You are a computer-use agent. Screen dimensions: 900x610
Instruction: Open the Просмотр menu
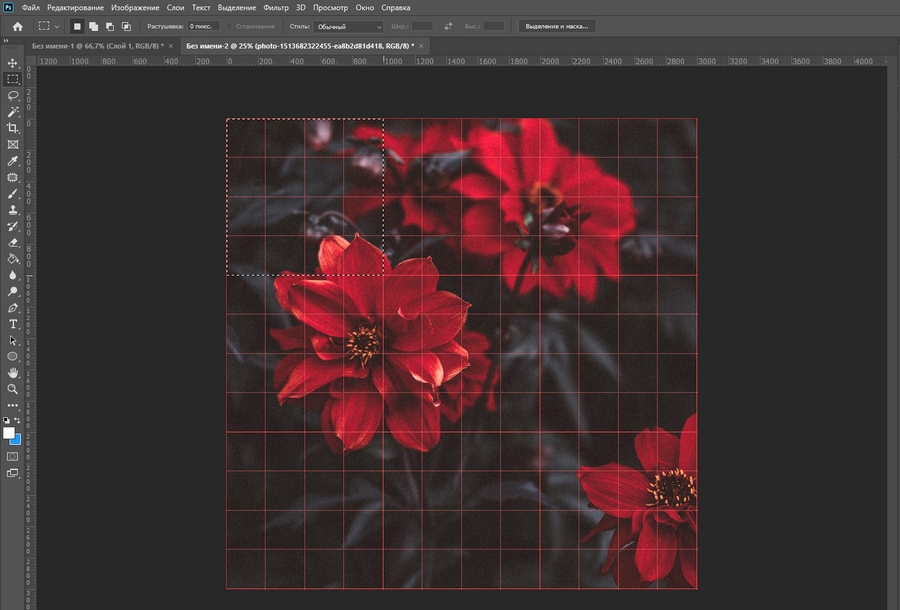click(330, 8)
